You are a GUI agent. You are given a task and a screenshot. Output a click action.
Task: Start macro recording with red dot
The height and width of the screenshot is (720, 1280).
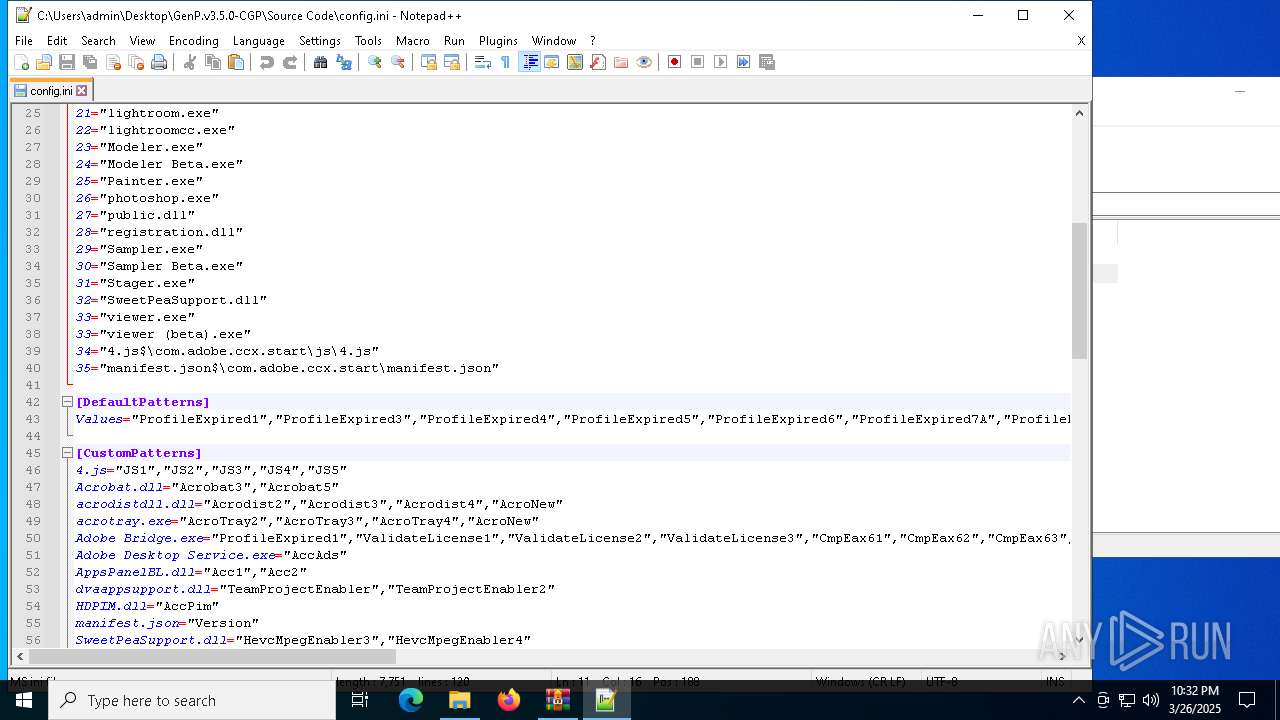click(675, 62)
